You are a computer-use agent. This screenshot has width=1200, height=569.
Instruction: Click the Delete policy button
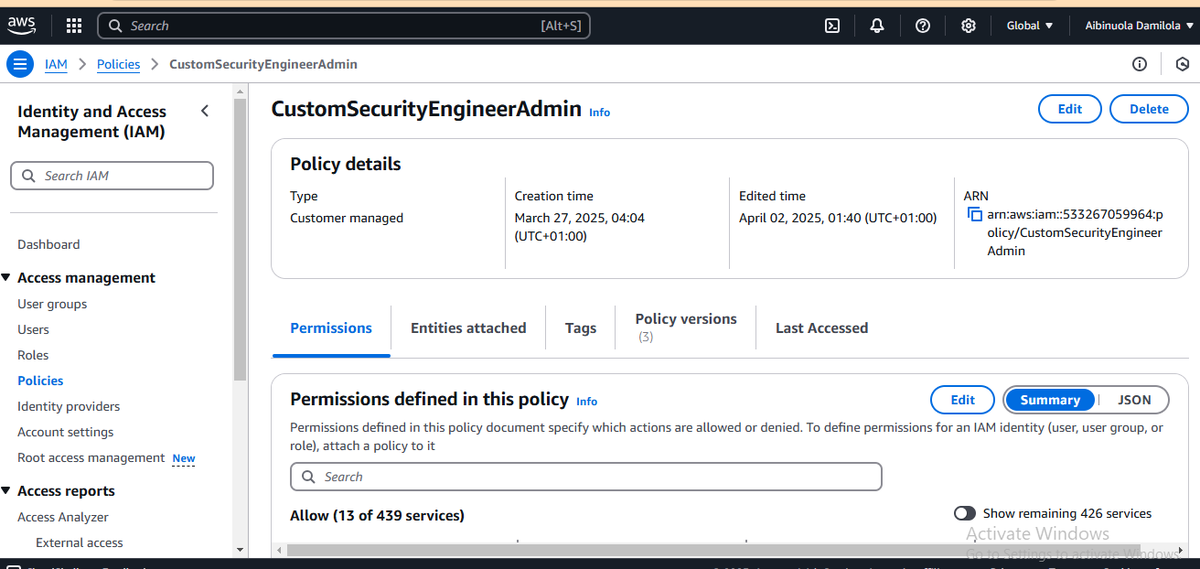[1149, 109]
